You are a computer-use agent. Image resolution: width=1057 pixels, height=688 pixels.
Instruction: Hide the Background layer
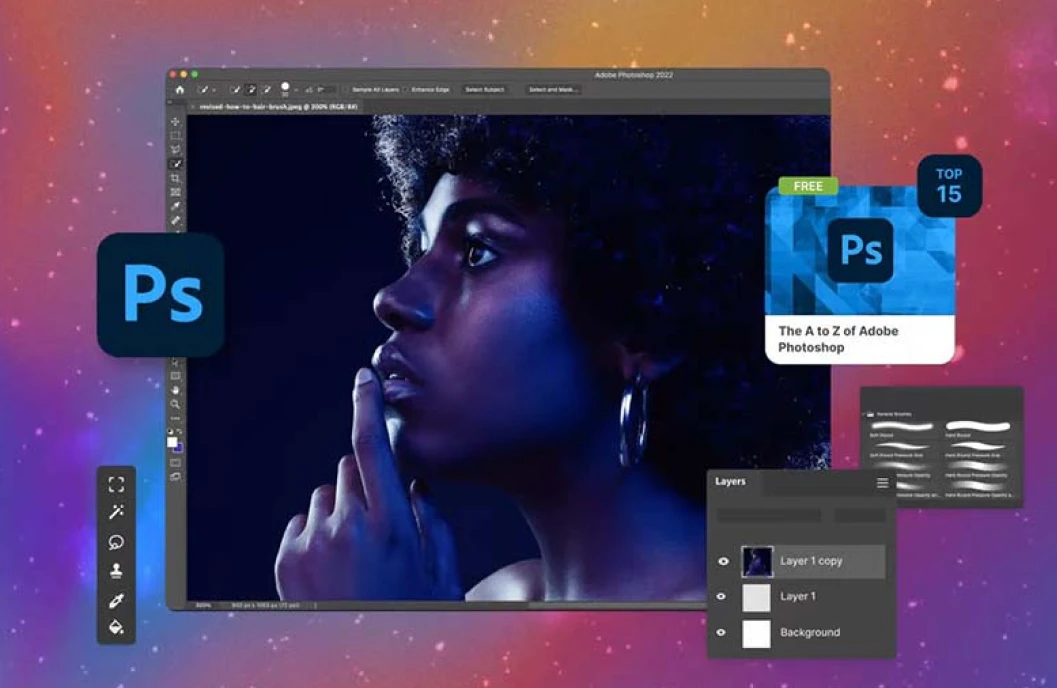[721, 632]
